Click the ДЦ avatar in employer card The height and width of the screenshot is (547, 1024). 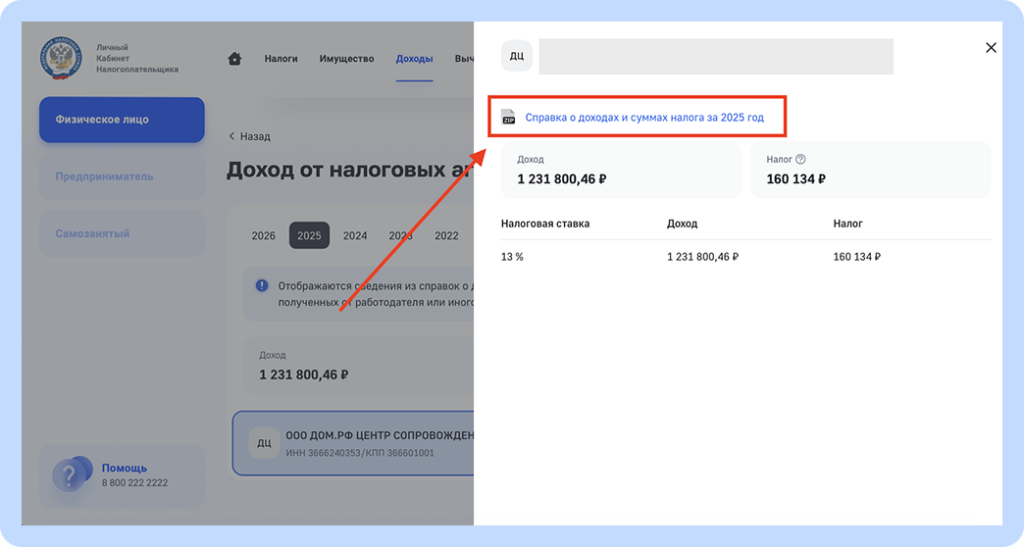[x=264, y=443]
